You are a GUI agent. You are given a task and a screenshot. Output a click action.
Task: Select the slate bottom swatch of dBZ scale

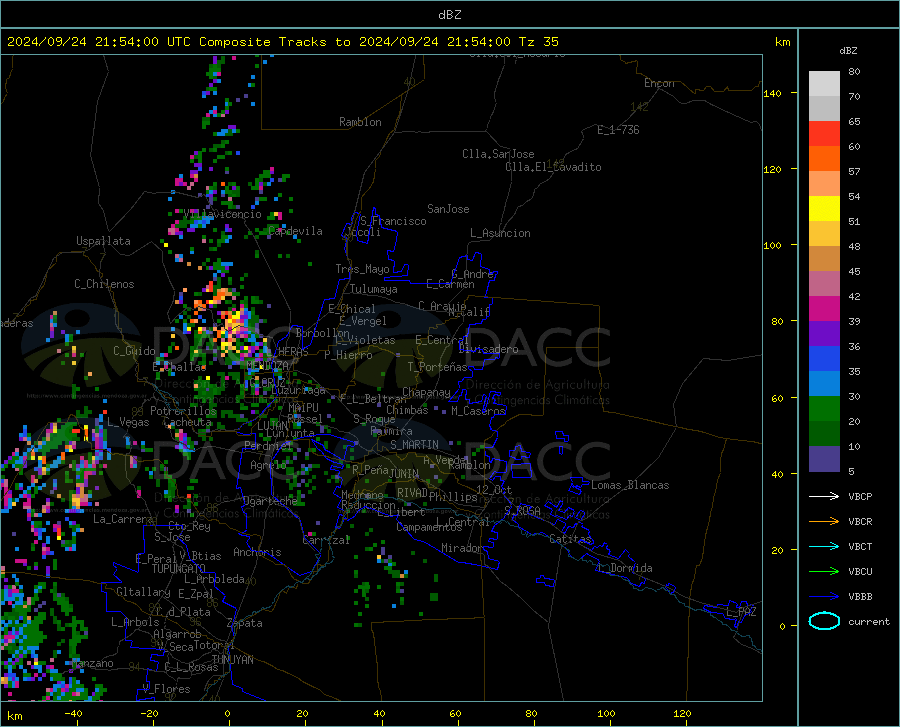pyautogui.click(x=824, y=459)
